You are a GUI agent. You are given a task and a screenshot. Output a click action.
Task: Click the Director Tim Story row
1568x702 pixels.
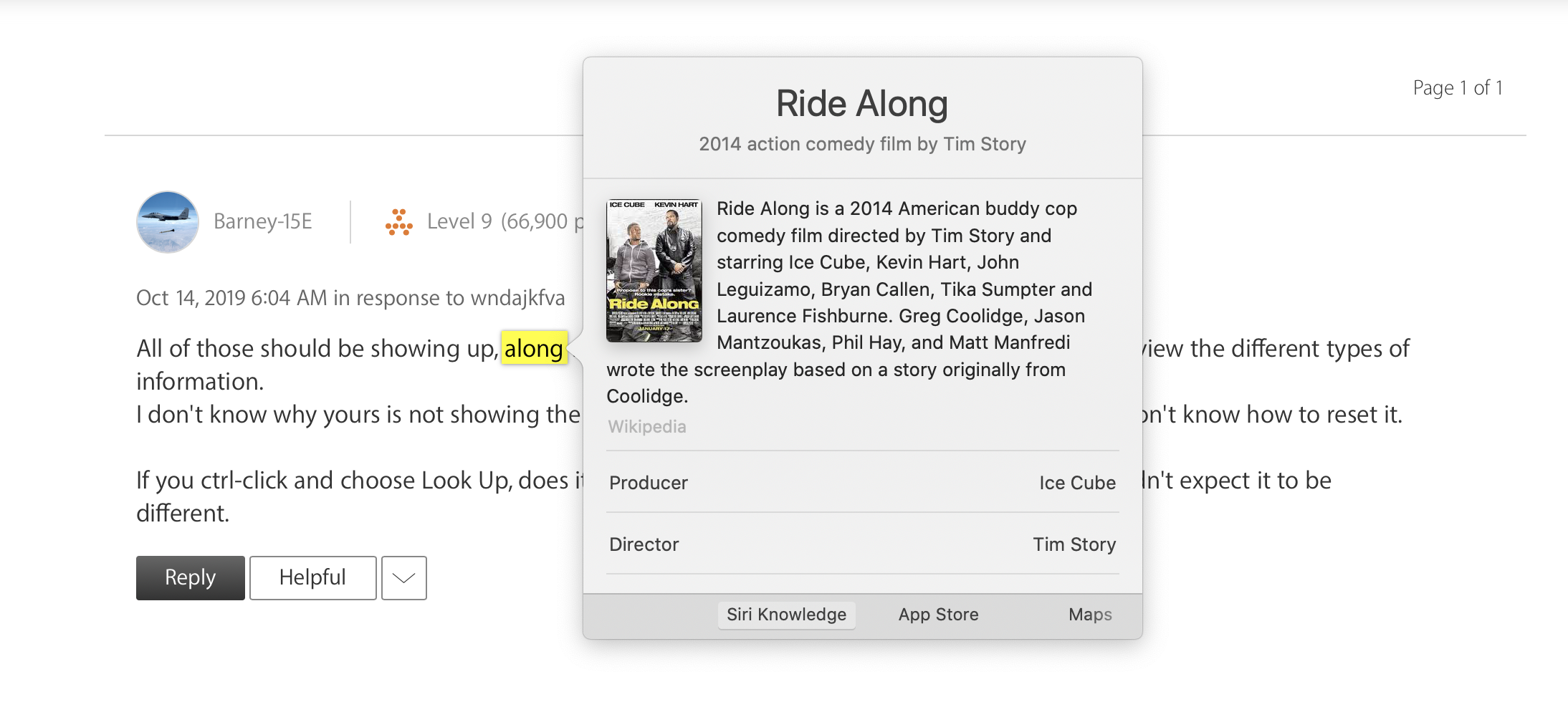point(862,544)
